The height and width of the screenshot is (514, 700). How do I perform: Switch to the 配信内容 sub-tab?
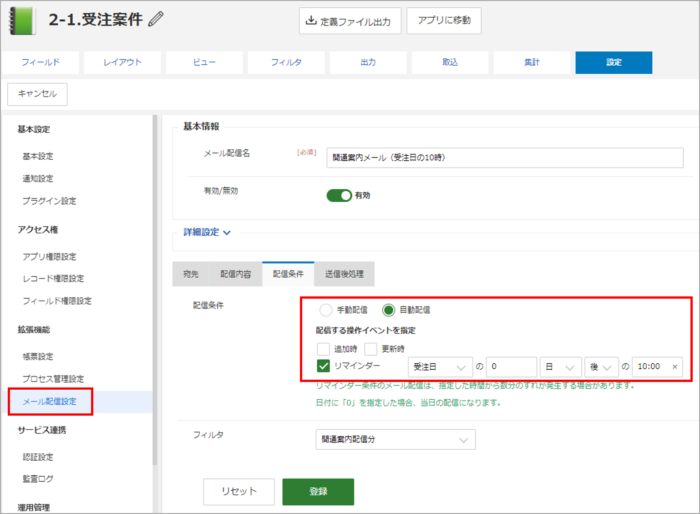(x=236, y=274)
